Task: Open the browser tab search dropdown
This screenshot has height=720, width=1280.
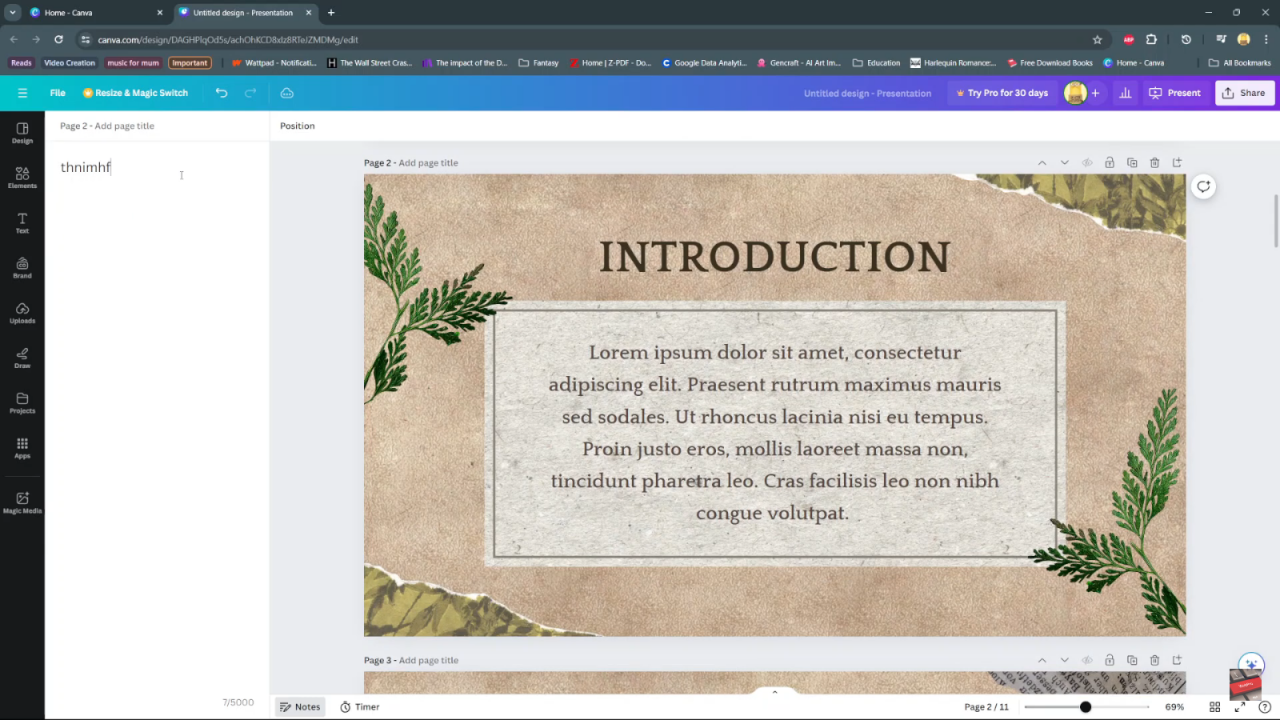Action: 12,12
